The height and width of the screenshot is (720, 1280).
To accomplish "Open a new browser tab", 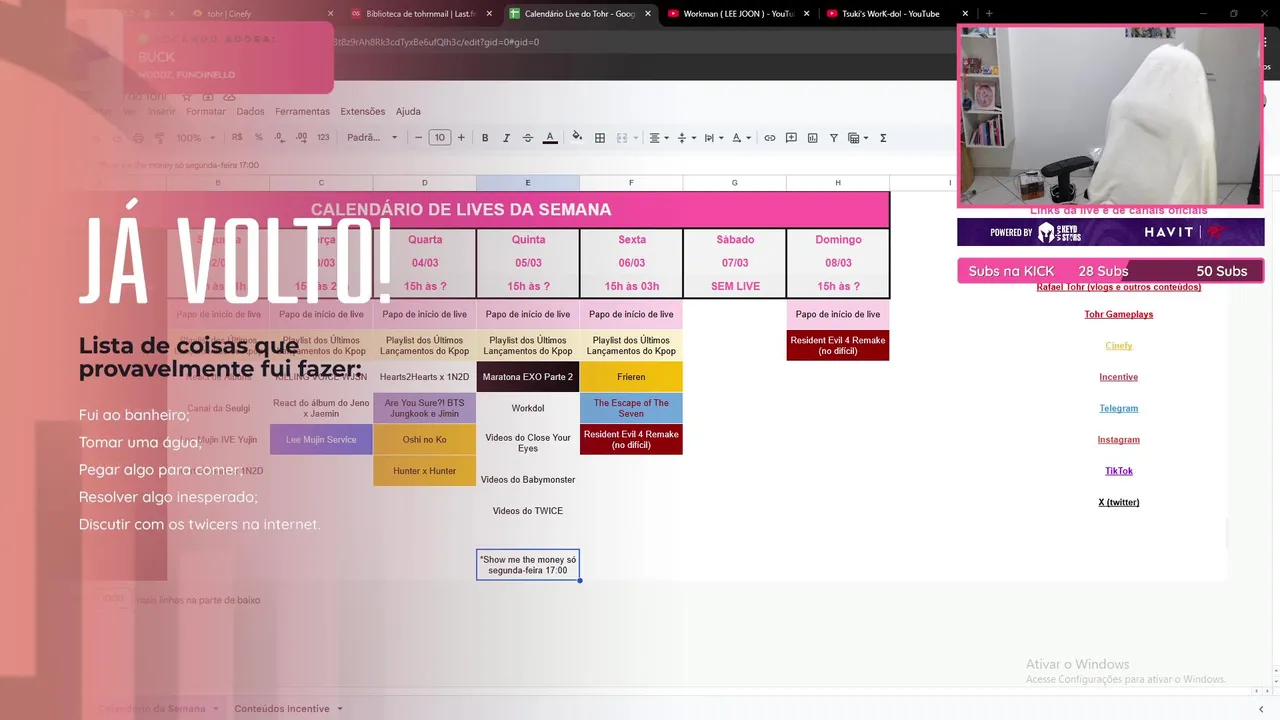I will [x=989, y=14].
